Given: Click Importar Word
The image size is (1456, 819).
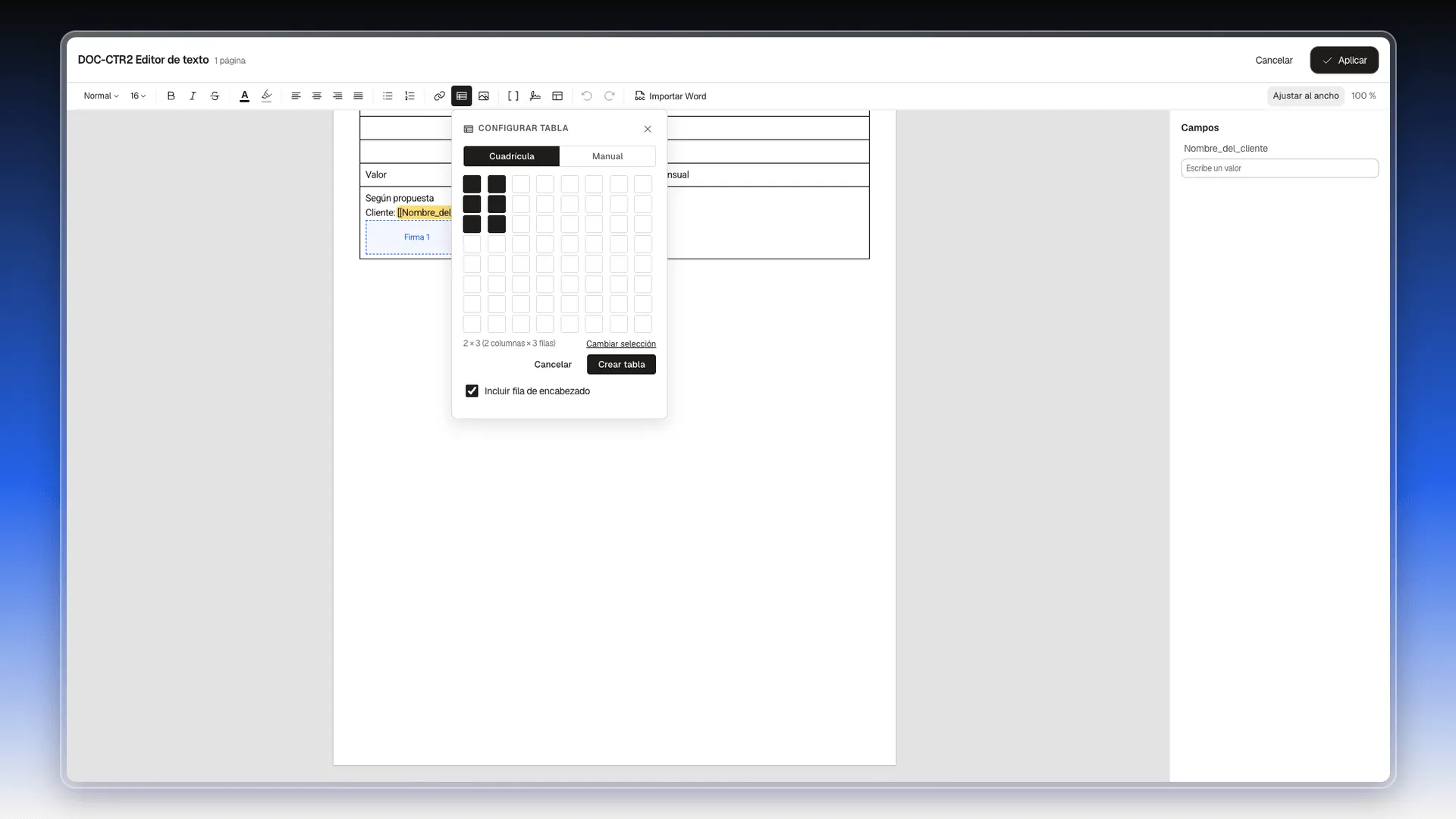Looking at the screenshot, I should (670, 96).
